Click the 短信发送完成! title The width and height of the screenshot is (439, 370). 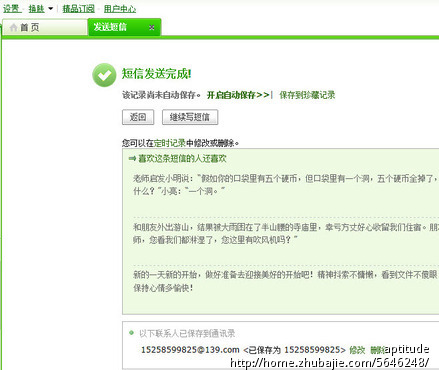[156, 74]
